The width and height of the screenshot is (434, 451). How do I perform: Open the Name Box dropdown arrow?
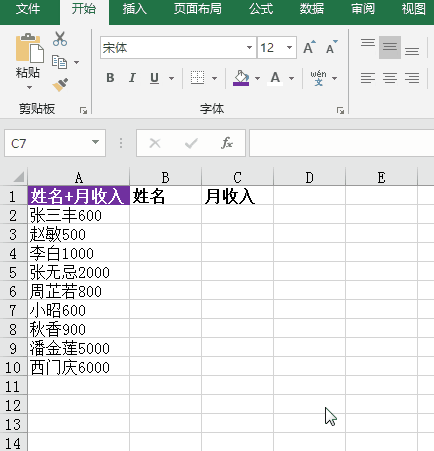coord(95,143)
